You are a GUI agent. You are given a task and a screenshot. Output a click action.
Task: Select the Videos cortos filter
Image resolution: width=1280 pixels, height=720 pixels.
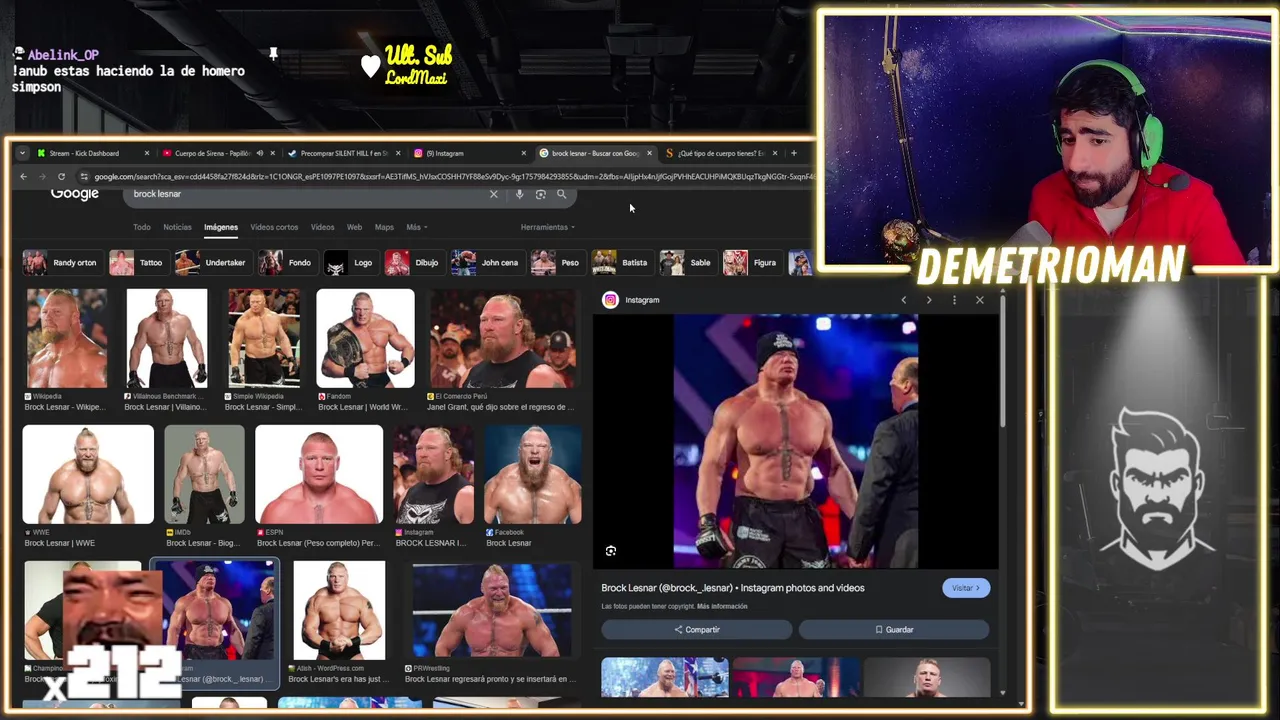click(x=274, y=227)
